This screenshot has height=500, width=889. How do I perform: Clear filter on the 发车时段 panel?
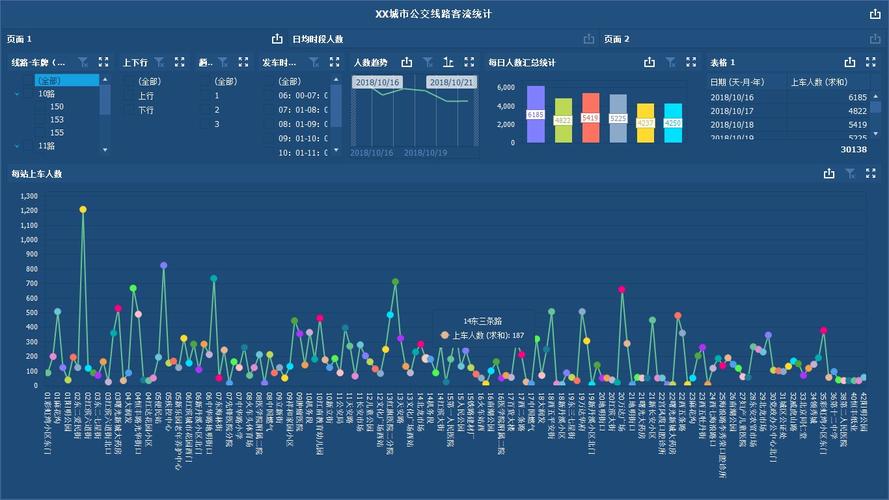tap(314, 62)
